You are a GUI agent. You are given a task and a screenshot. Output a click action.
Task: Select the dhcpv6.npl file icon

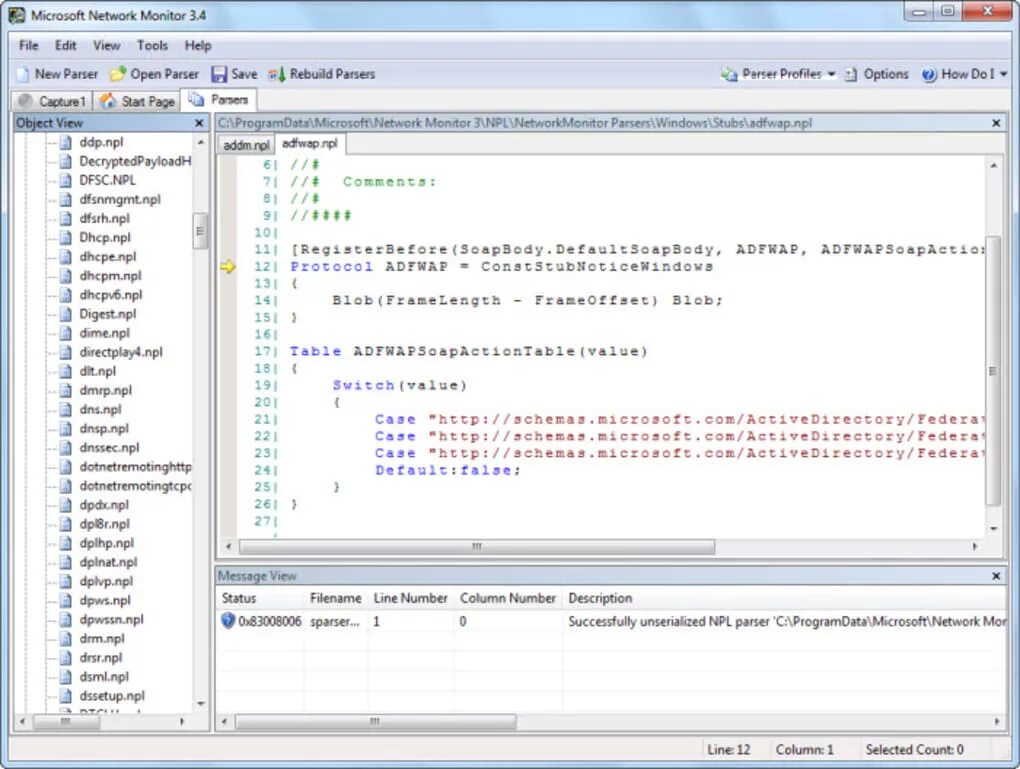tap(66, 295)
